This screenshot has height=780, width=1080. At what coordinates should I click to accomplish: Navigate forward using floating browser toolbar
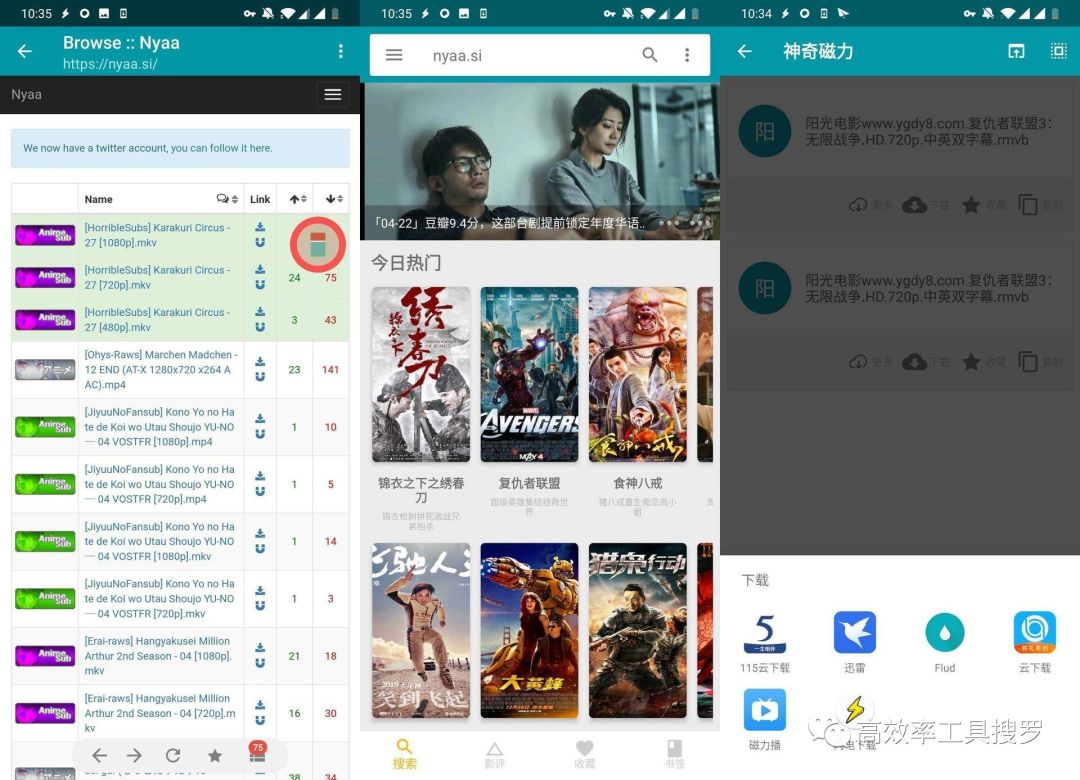click(134, 755)
